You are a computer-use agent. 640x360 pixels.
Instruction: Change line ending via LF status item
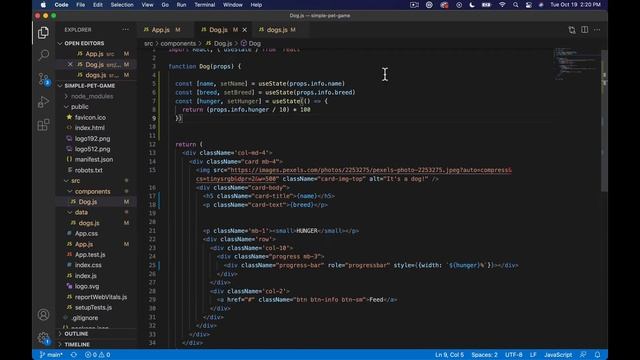[x=533, y=355]
